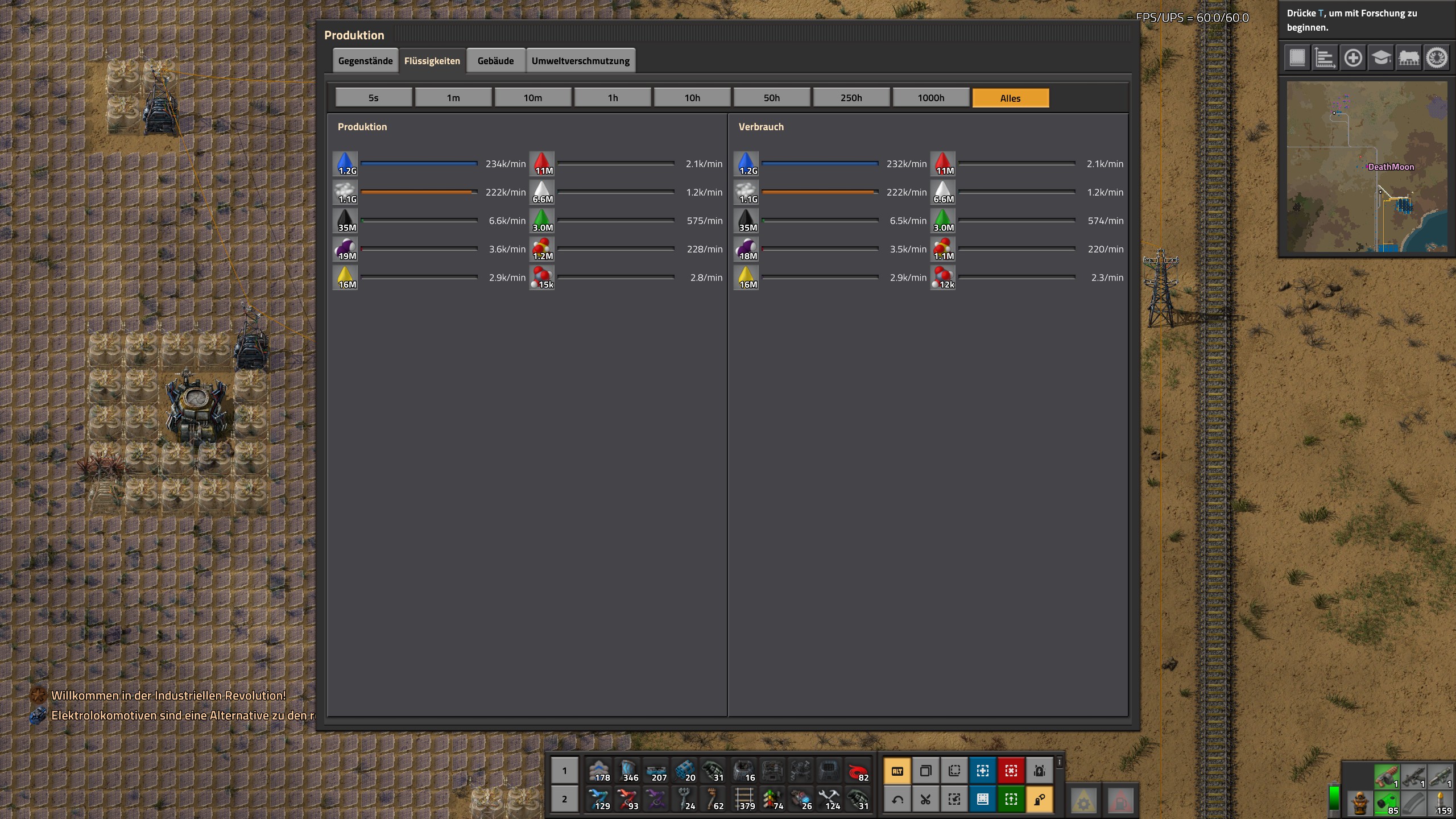Set time range to 250h

(x=851, y=98)
